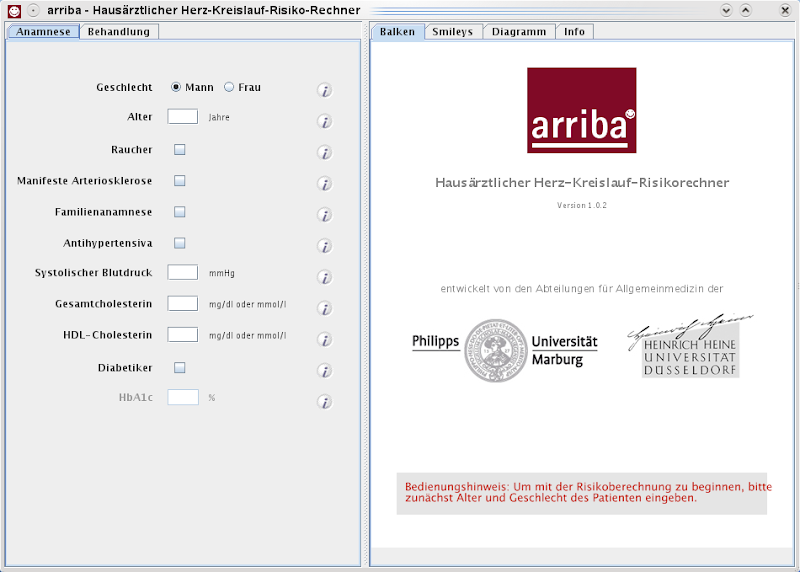Screen dimensions: 800x572
Task: Click info icon for Manifeste Arteriosklerose
Action: coord(324,184)
